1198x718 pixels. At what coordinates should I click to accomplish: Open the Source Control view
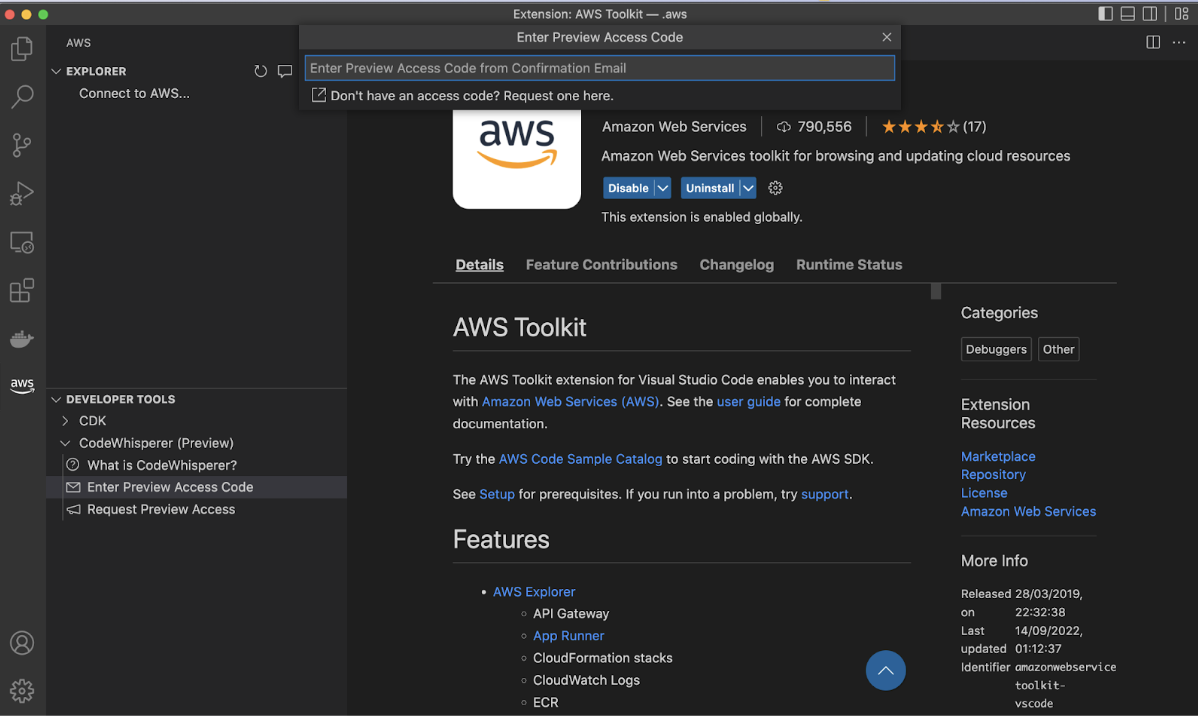(22, 145)
